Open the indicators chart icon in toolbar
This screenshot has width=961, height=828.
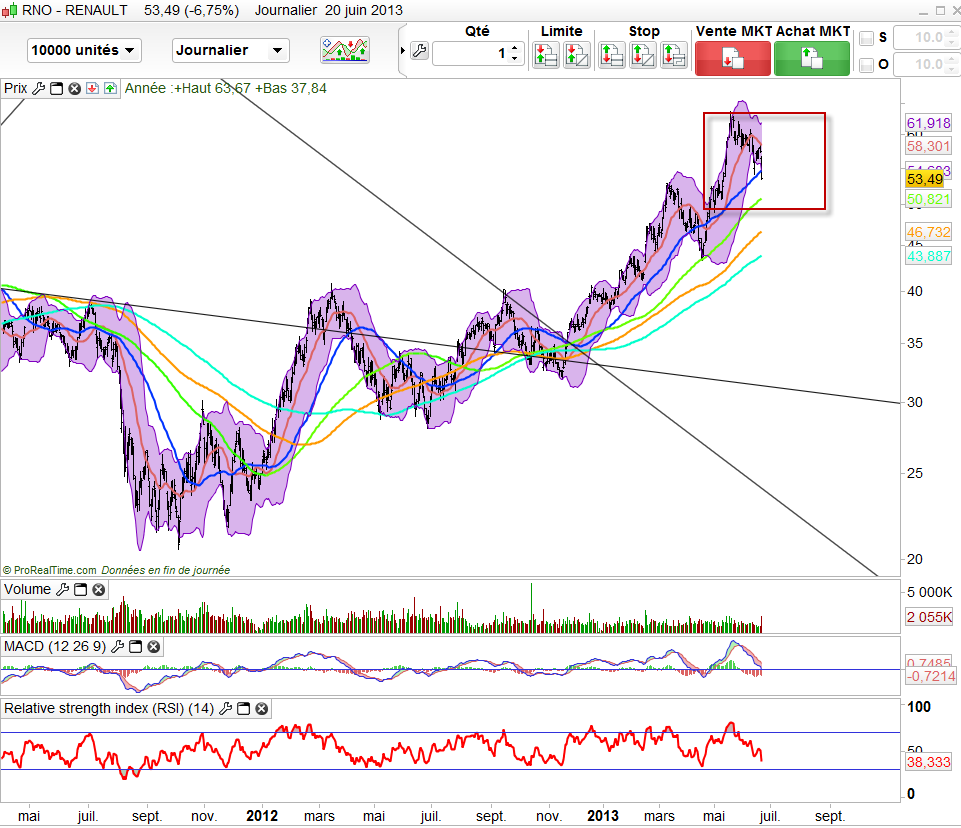tap(345, 50)
